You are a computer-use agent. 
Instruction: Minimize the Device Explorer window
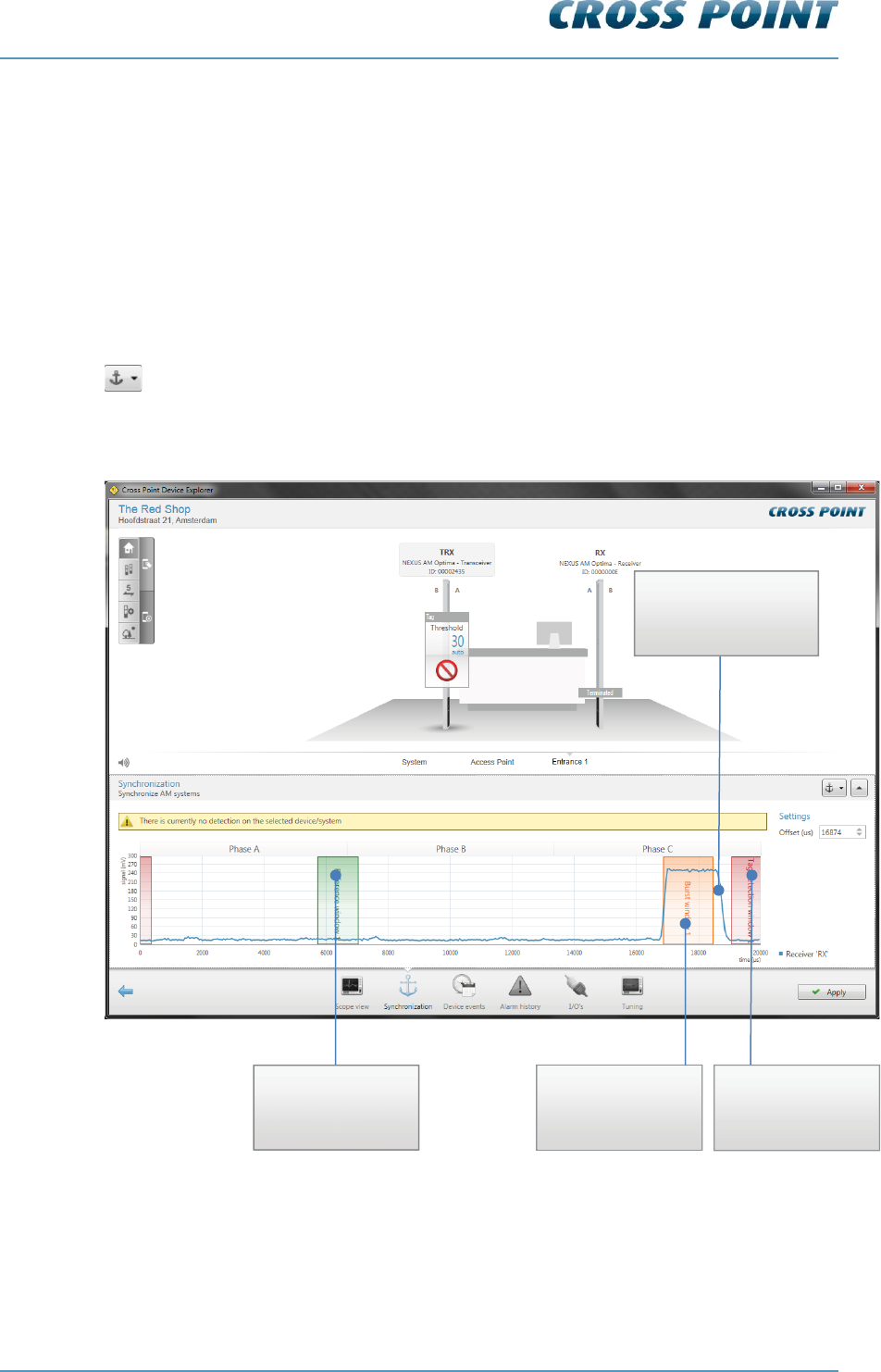point(821,488)
